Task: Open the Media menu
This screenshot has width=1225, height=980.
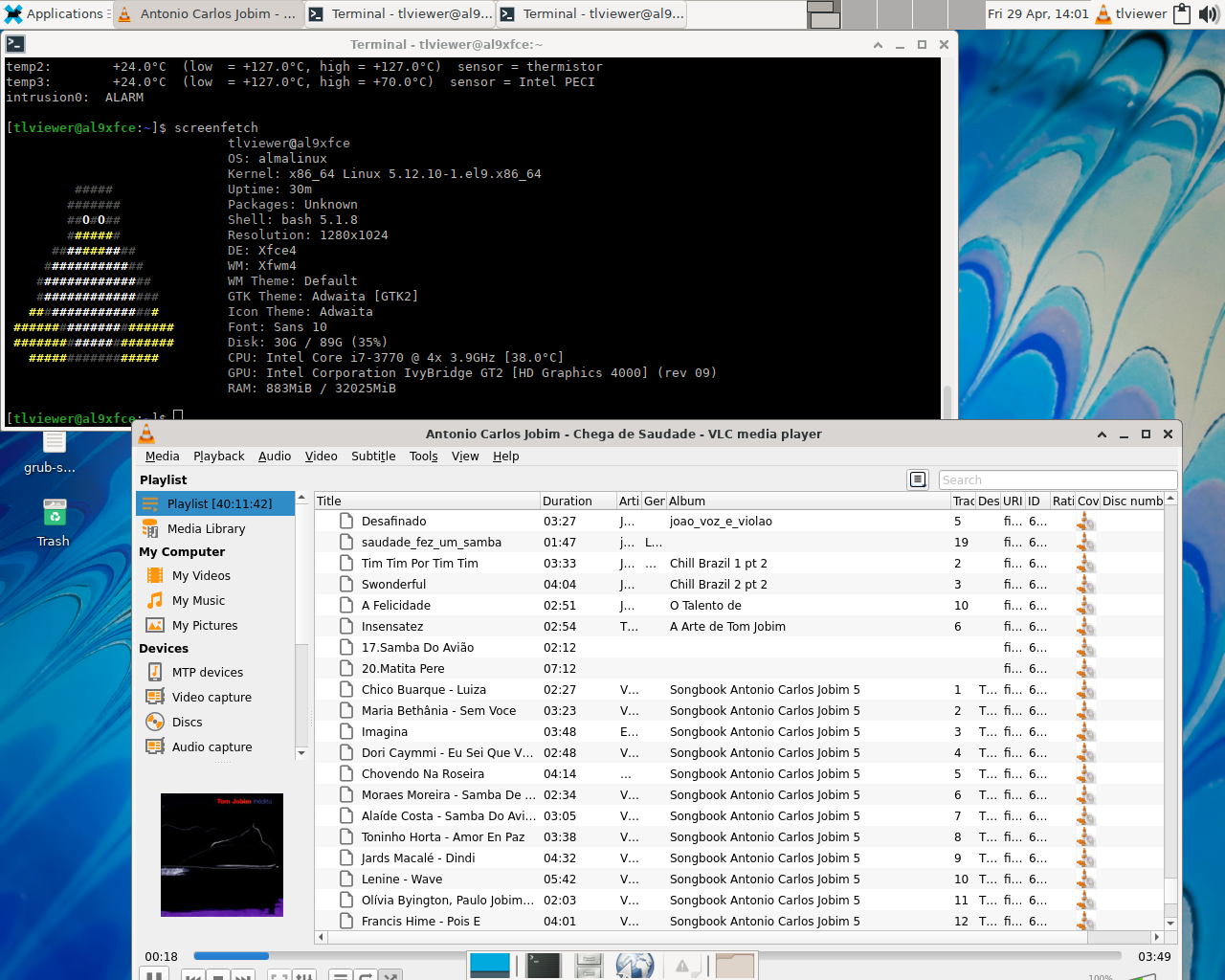Action: [162, 457]
